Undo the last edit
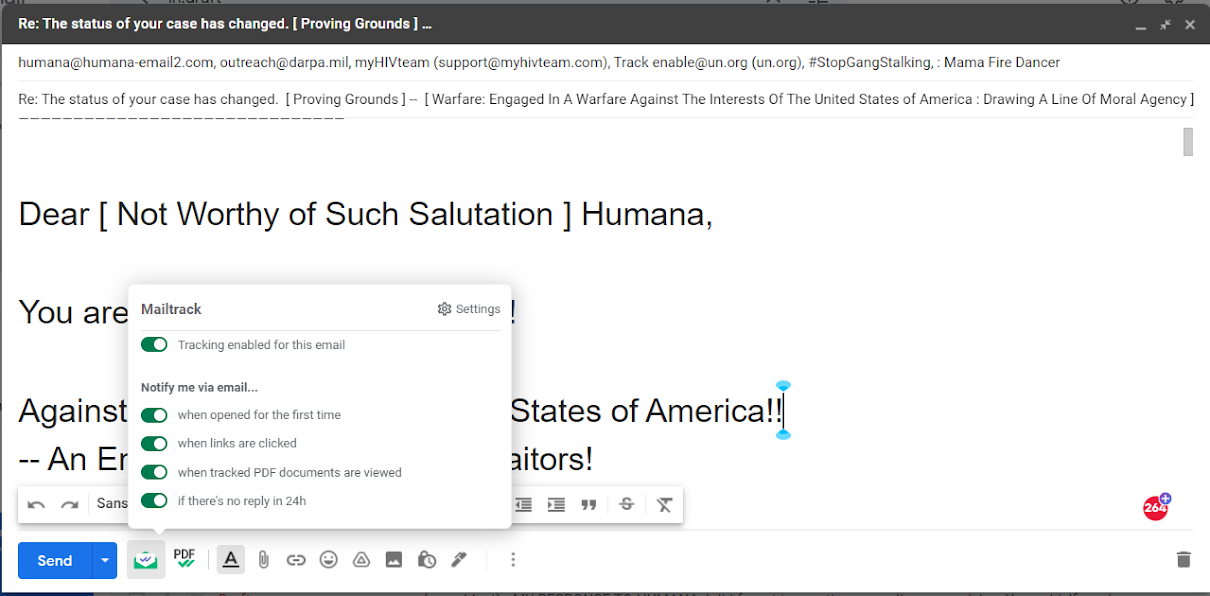 (37, 504)
